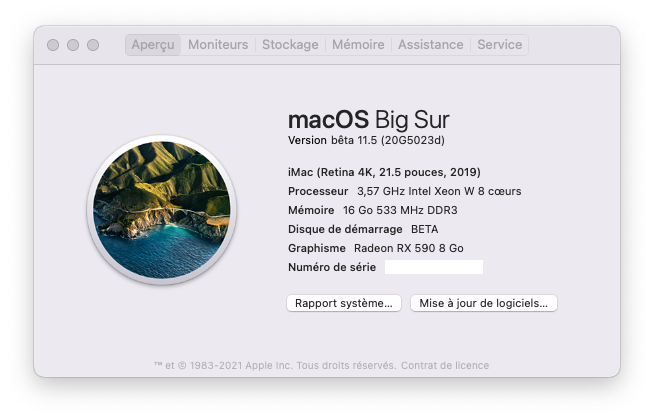Click the macOS Big Sur landscape icon
The image size is (654, 419).
(162, 210)
